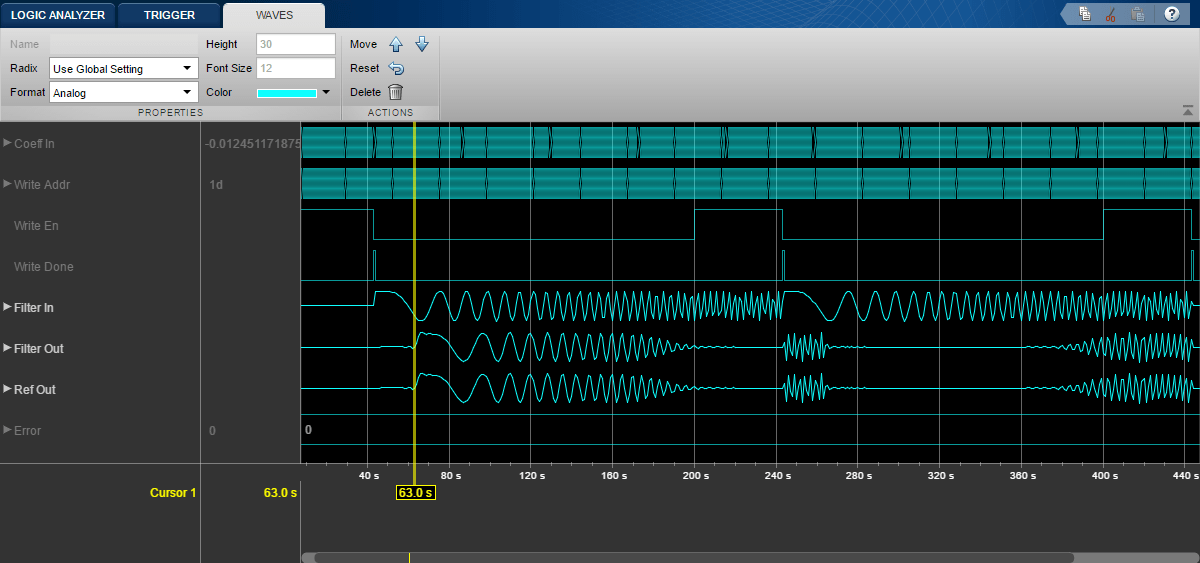The height and width of the screenshot is (563, 1200).
Task: Switch to the Logic Analyzer tab
Action: click(x=57, y=15)
